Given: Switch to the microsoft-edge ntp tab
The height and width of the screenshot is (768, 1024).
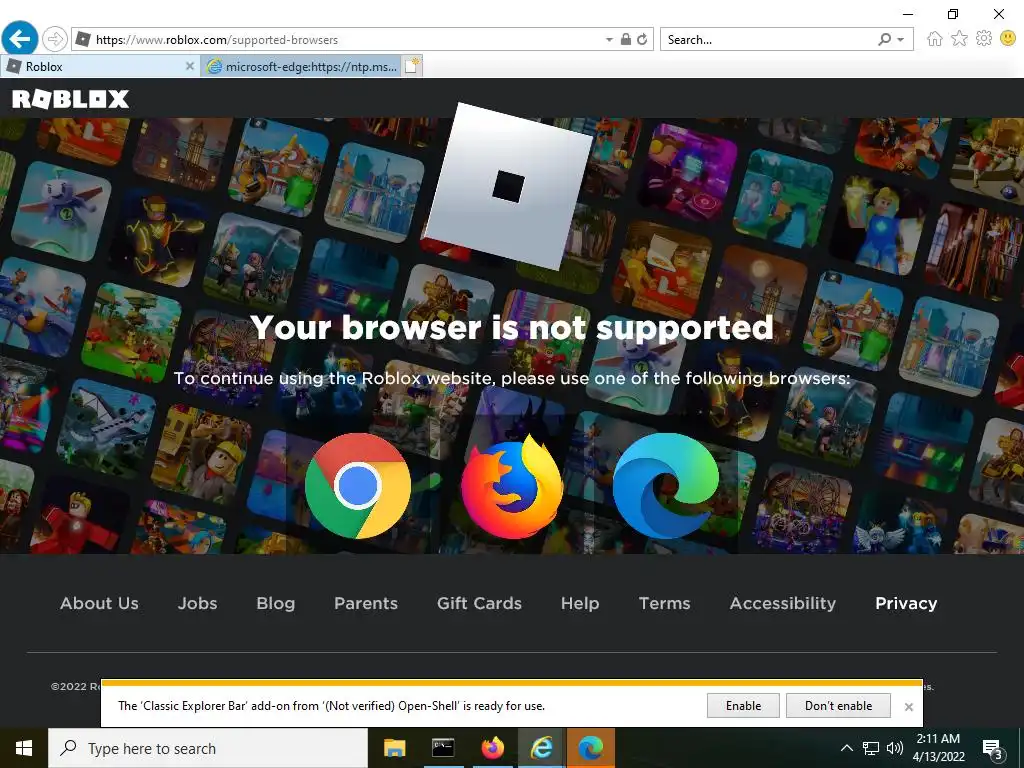Looking at the screenshot, I should pyautogui.click(x=301, y=66).
